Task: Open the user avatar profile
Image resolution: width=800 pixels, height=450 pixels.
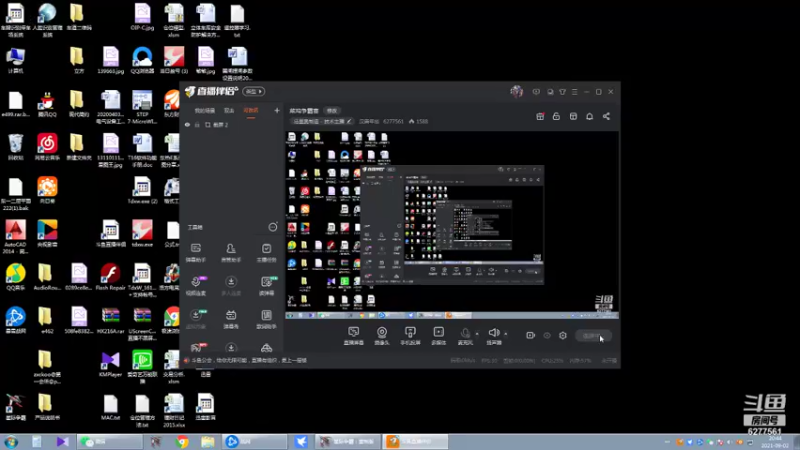Action: (516, 92)
